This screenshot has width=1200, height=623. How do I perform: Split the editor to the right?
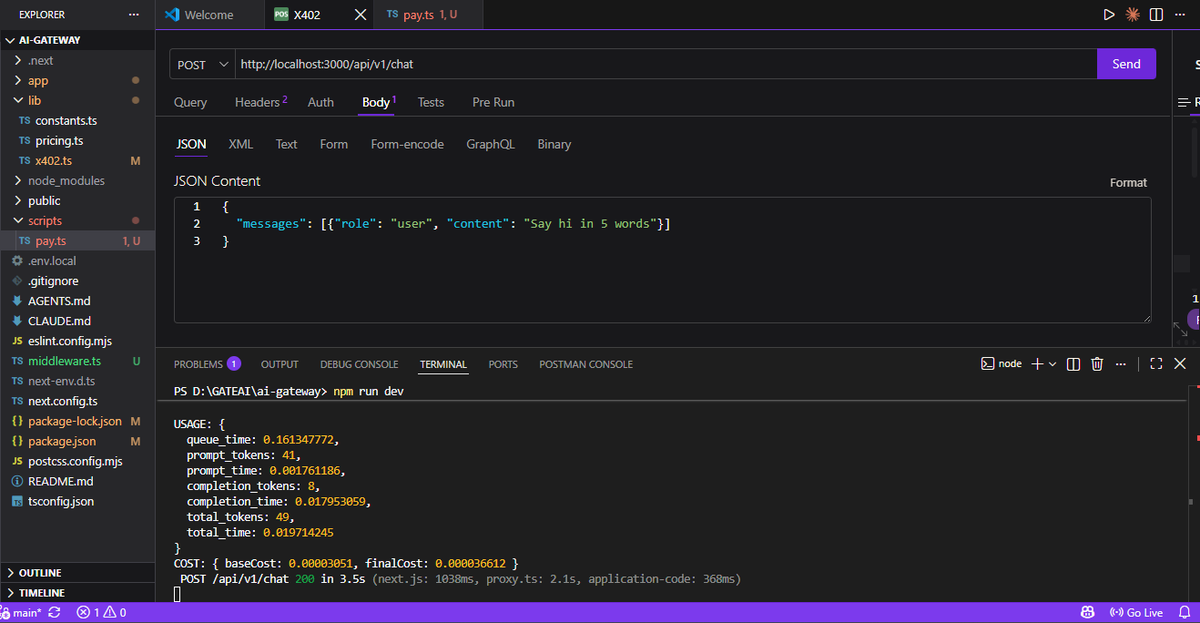point(1156,15)
